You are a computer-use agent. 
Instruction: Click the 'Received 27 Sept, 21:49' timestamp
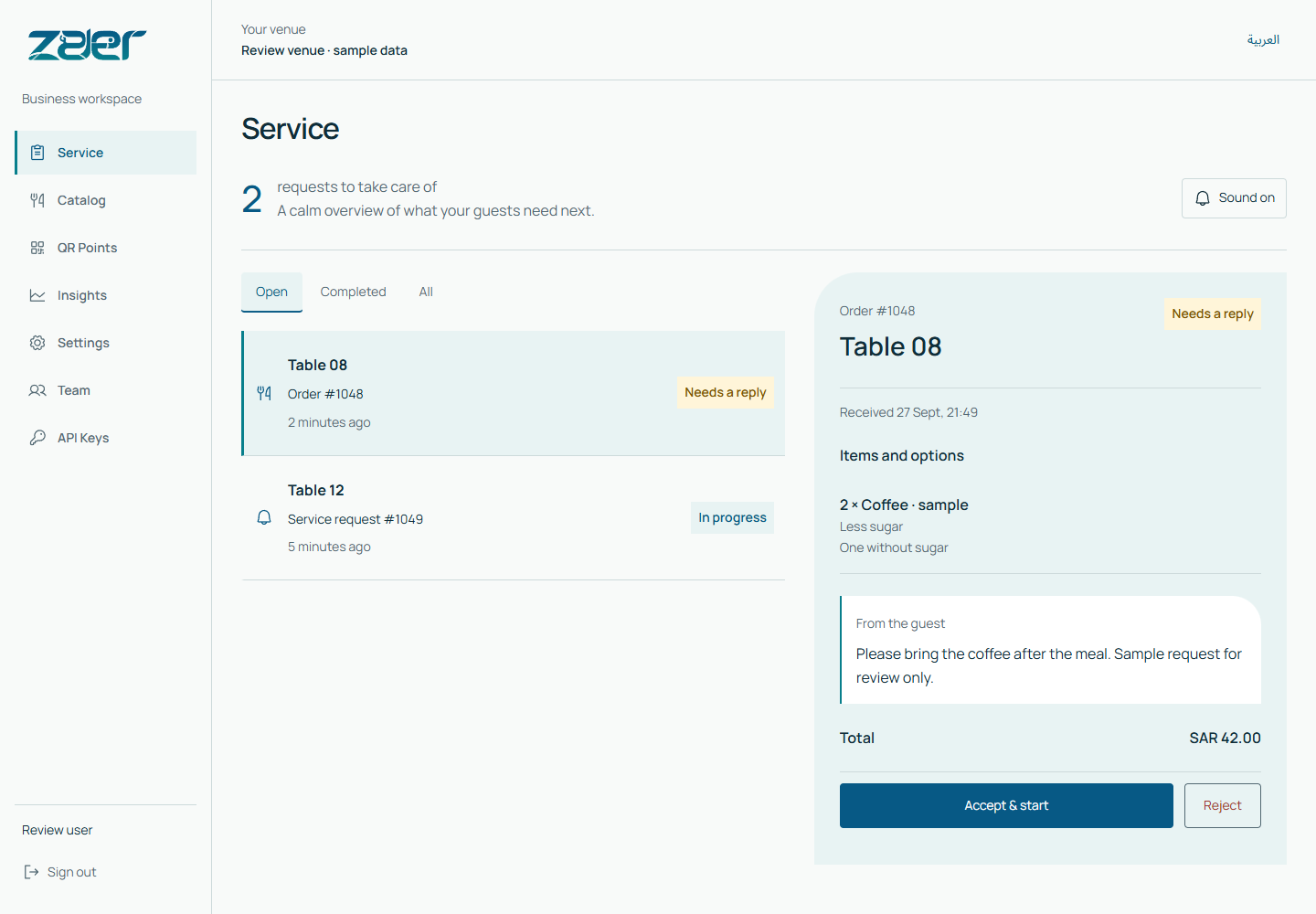[908, 413]
